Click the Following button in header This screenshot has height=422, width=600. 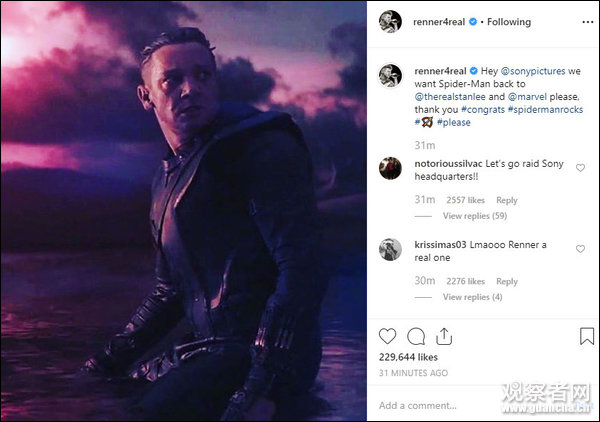pyautogui.click(x=509, y=22)
